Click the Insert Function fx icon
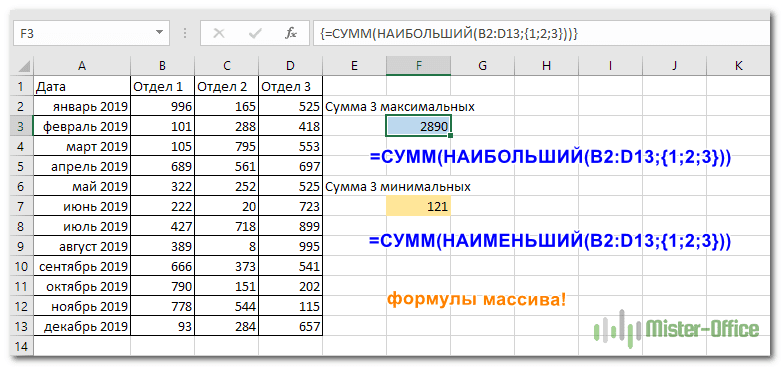Viewport: 781px width, 367px height. pyautogui.click(x=291, y=33)
